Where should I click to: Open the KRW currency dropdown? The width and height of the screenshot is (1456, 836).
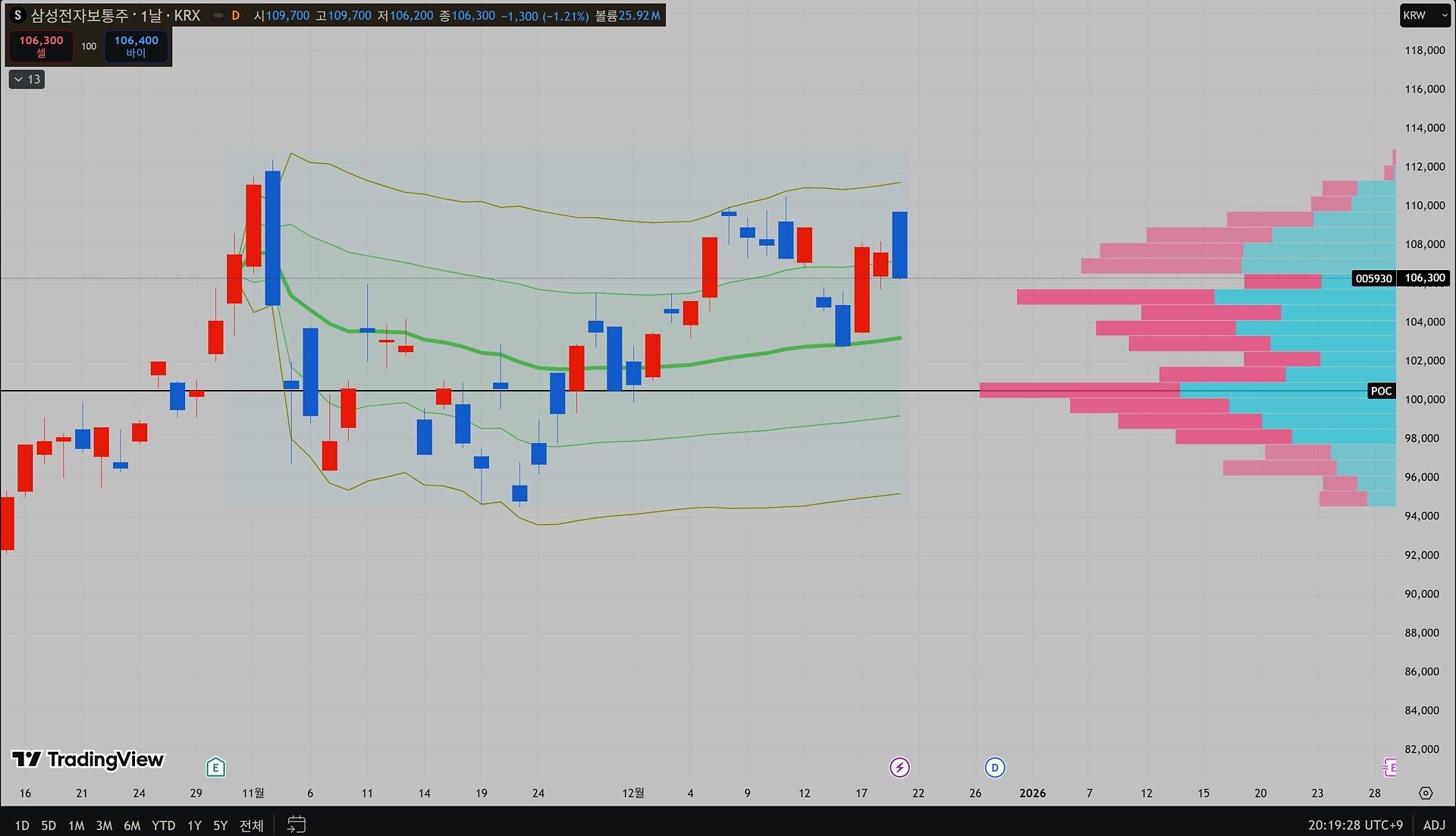pyautogui.click(x=1424, y=15)
